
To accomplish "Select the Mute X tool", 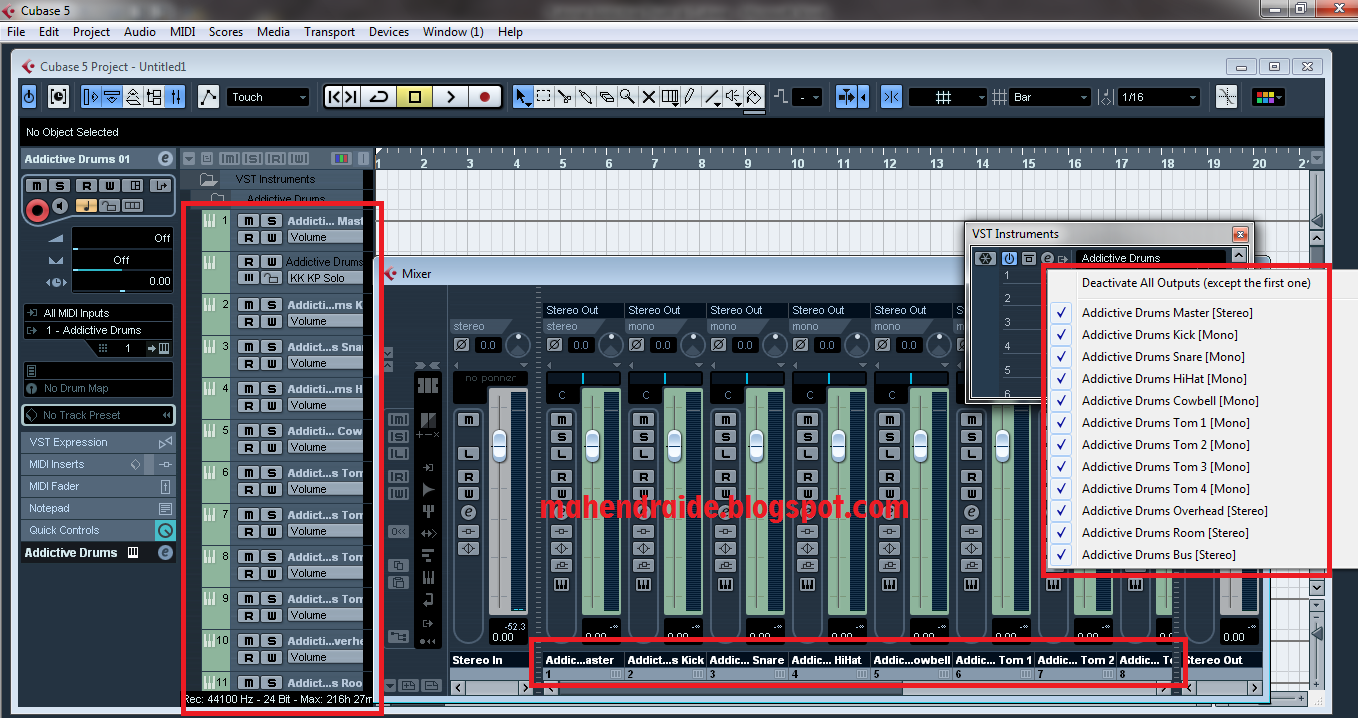I will 648,97.
